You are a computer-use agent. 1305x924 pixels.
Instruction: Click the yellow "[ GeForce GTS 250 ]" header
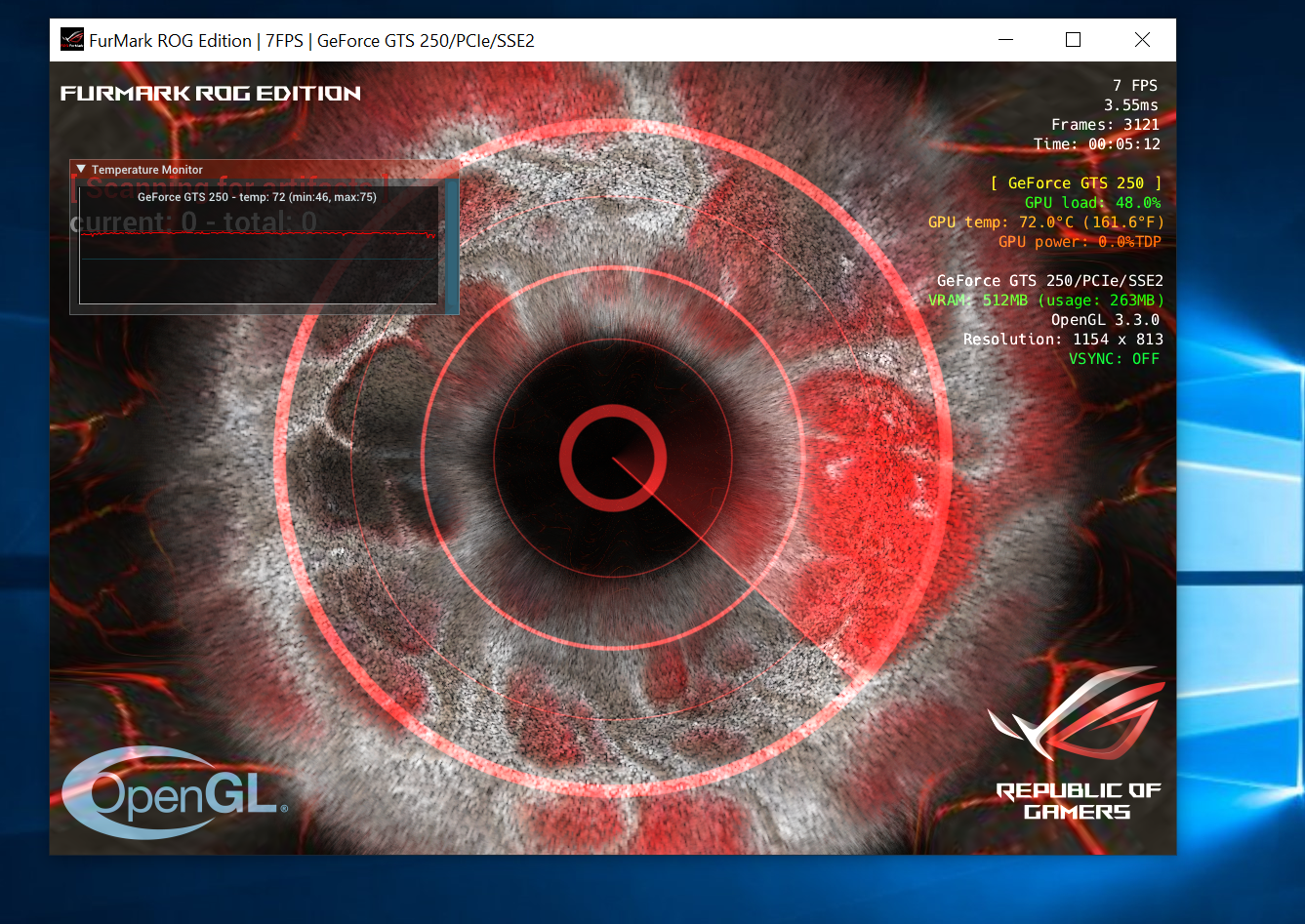(1076, 183)
